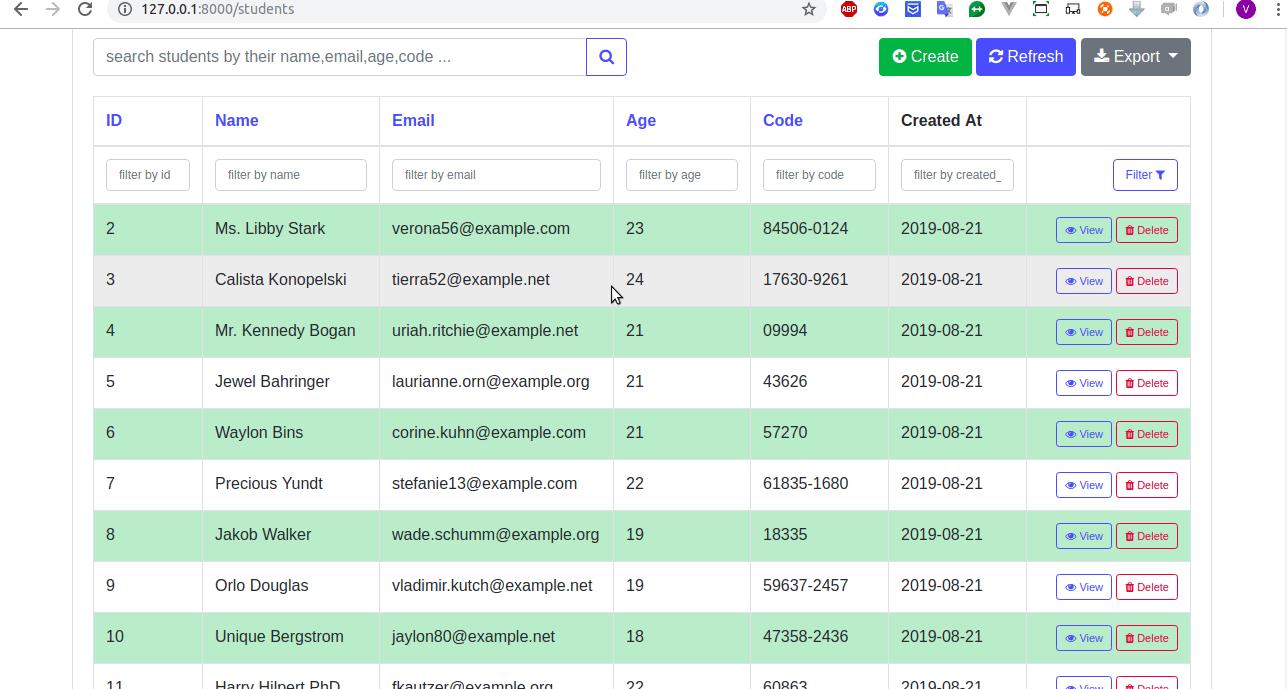View Unique Bergstrom's record
This screenshot has width=1287, height=689.
(x=1084, y=638)
